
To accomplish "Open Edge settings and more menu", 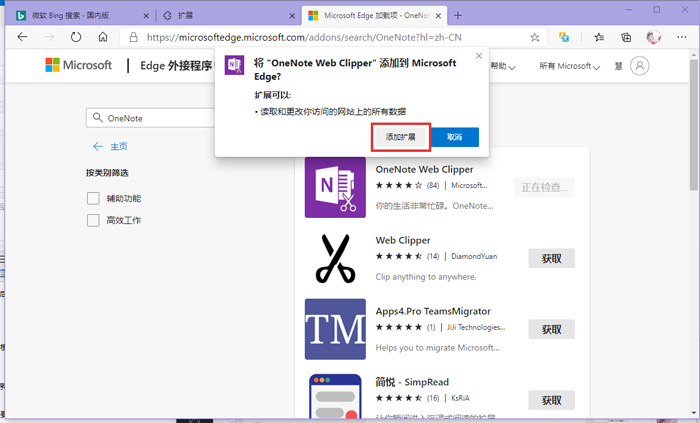I will tap(682, 37).
